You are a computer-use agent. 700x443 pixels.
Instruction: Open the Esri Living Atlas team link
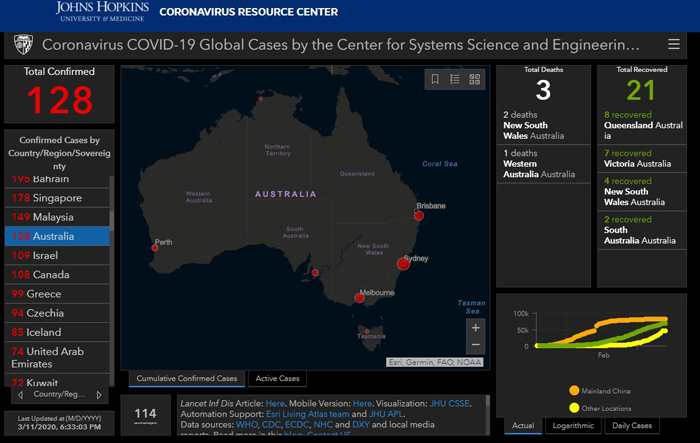[308, 414]
